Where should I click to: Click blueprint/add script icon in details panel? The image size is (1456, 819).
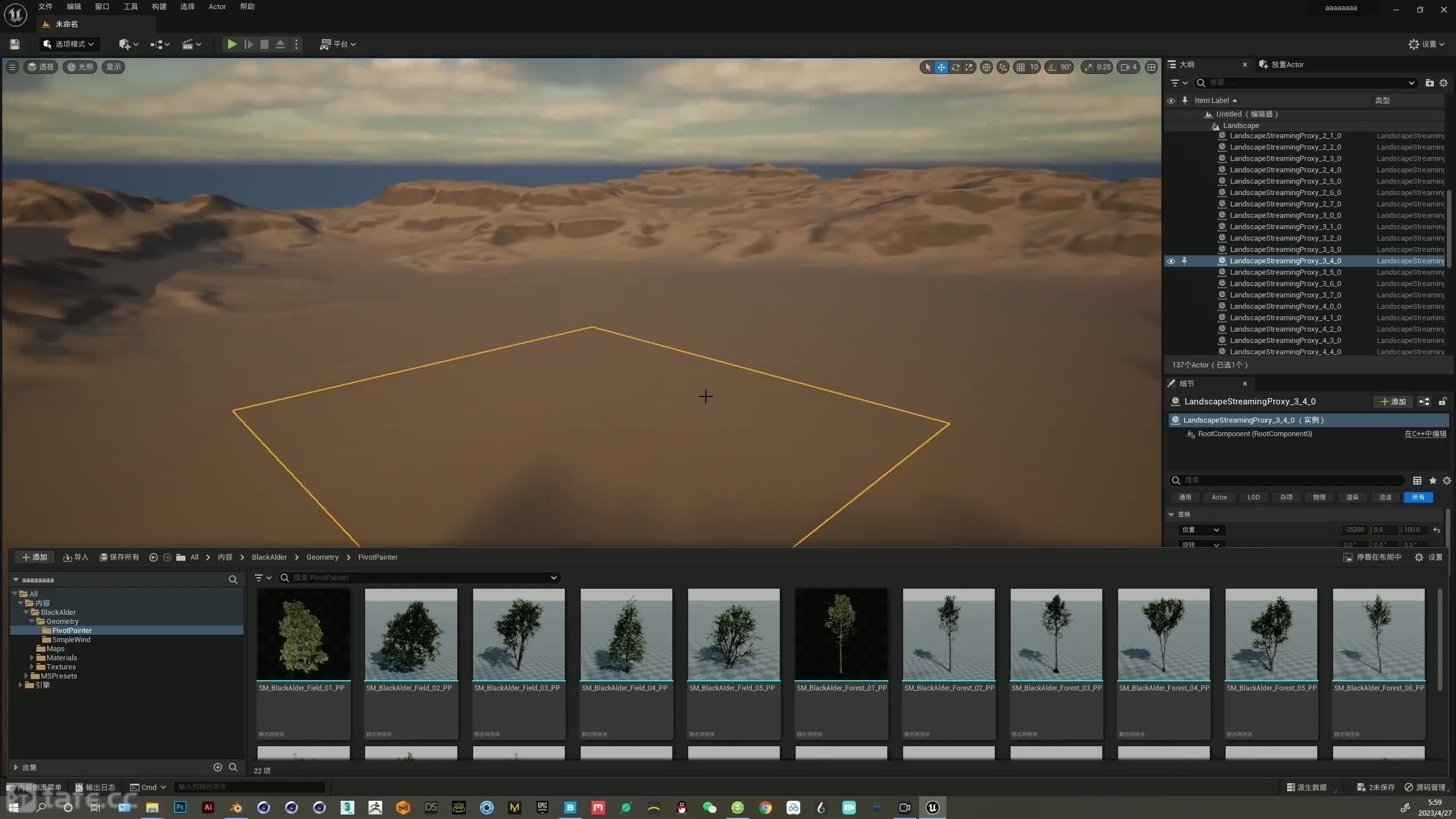point(1425,402)
